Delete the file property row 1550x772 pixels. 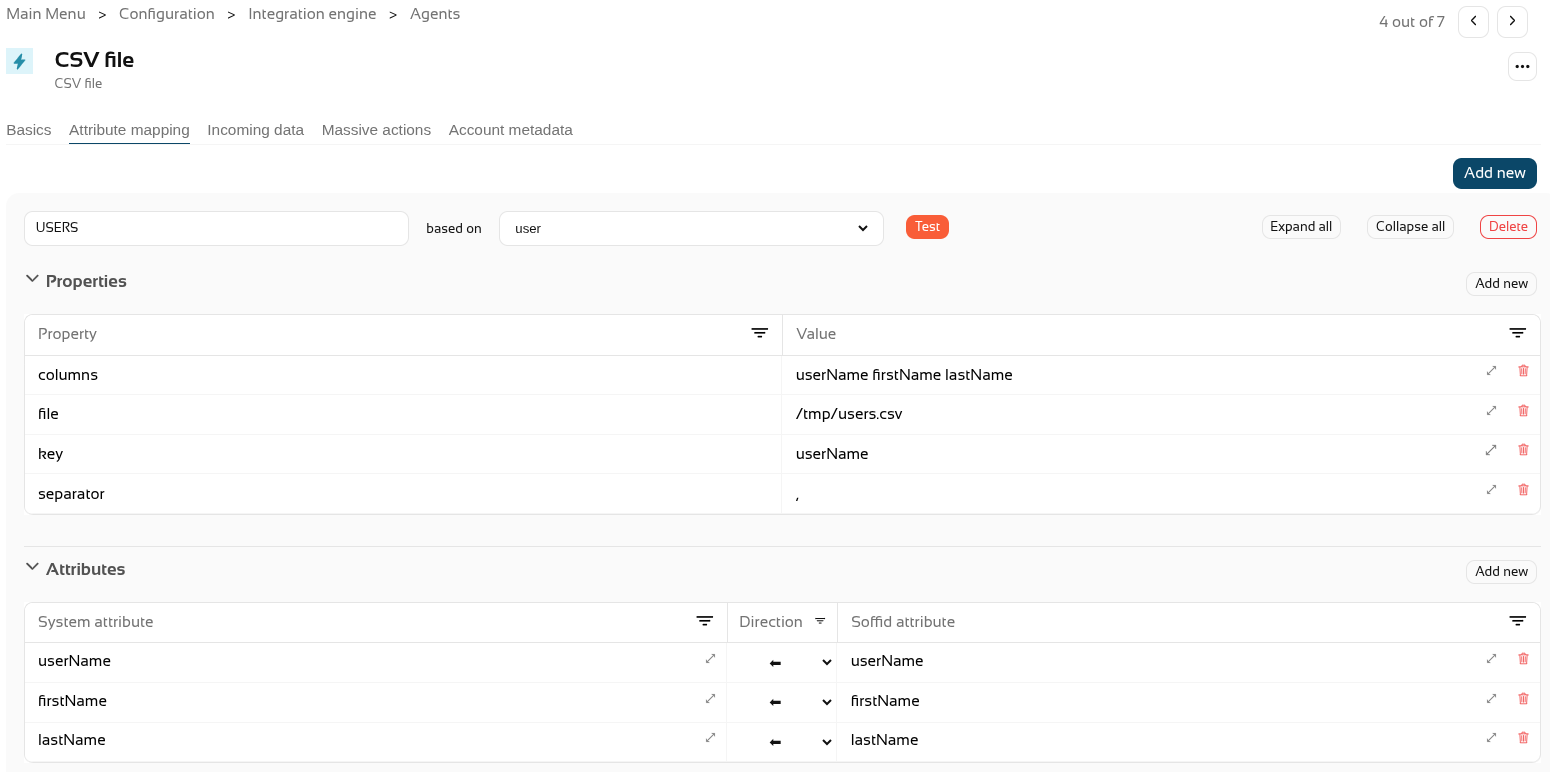click(1524, 410)
